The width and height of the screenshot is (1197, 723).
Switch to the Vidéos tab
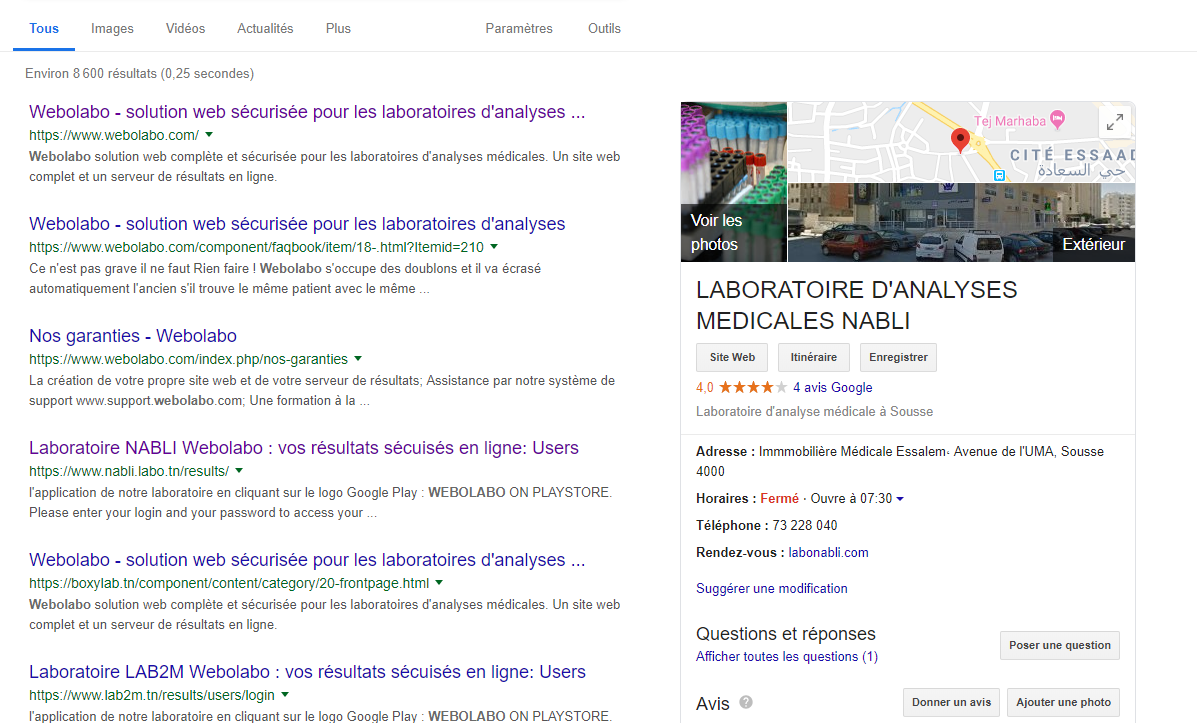[186, 28]
